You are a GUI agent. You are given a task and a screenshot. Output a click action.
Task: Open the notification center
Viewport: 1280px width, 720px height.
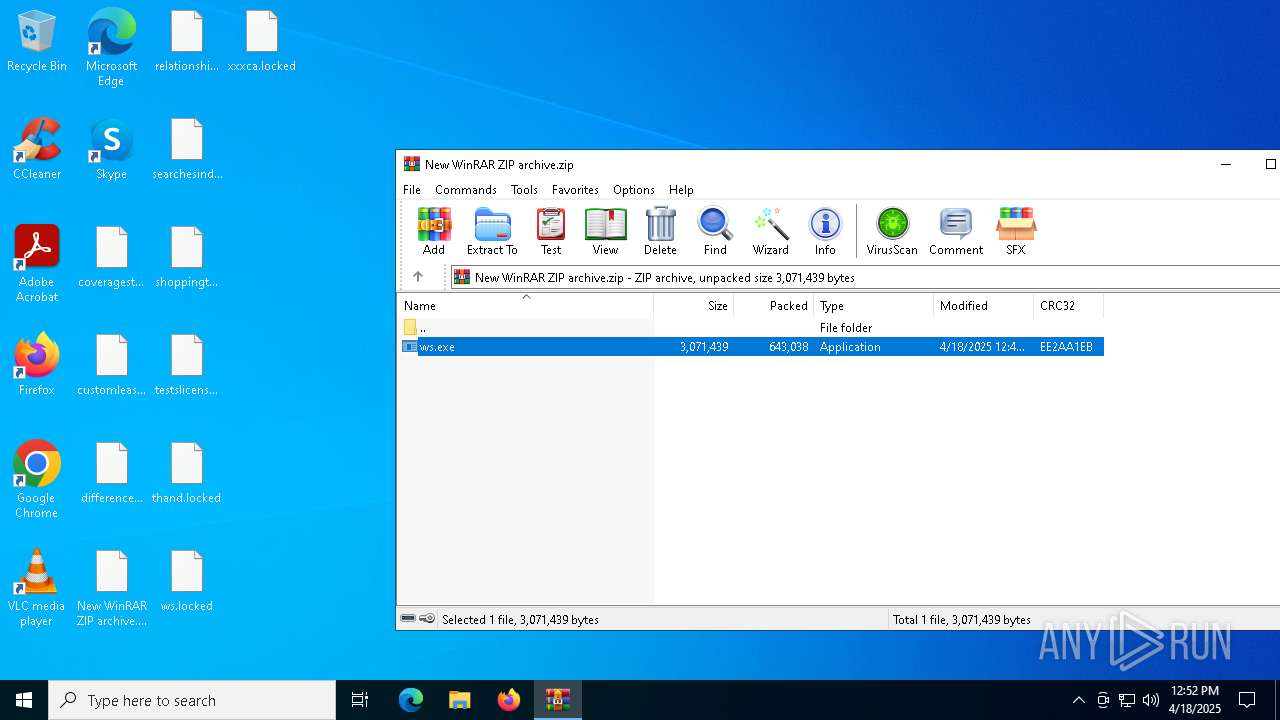pos(1247,700)
